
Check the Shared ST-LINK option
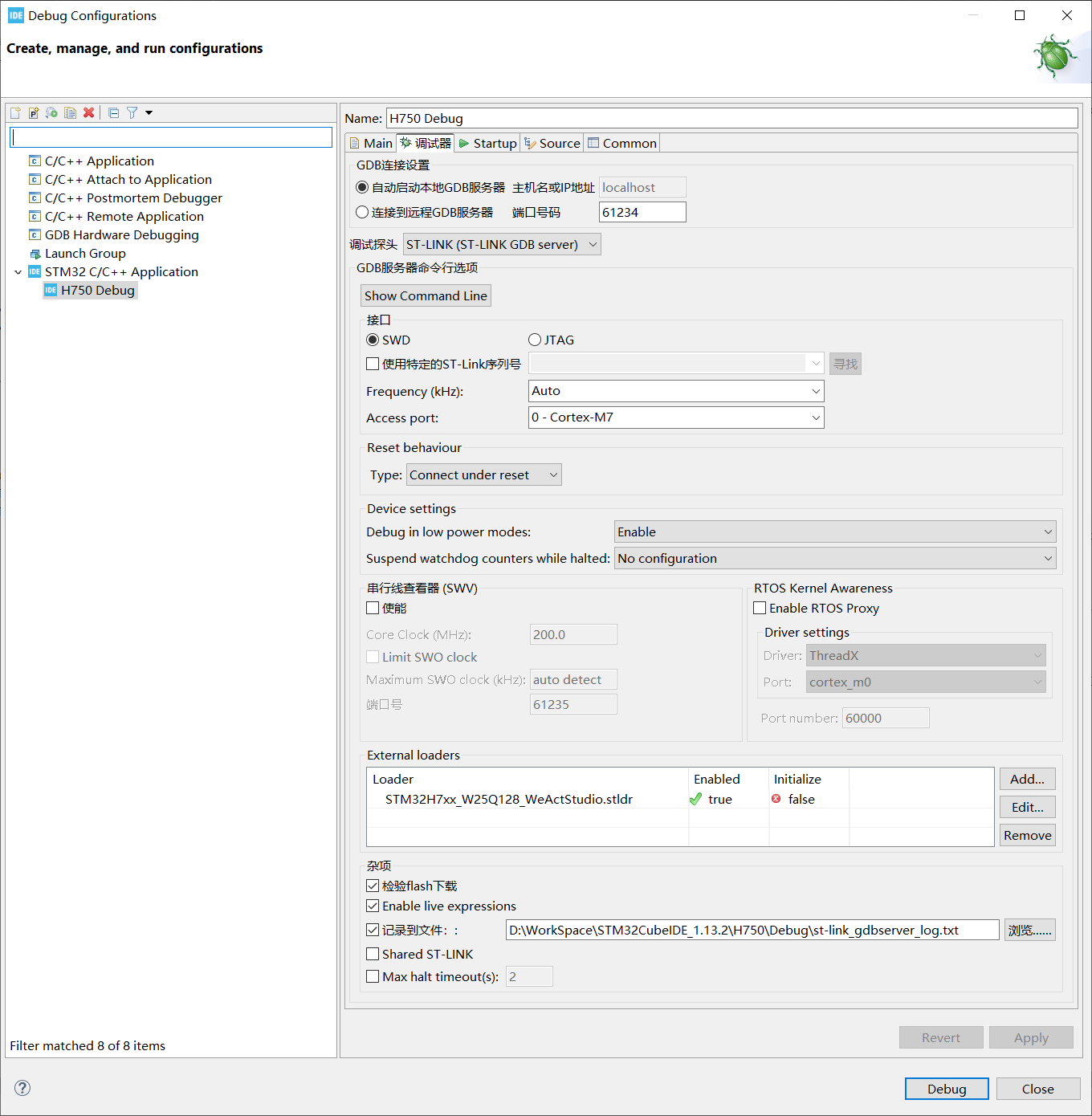coord(373,954)
